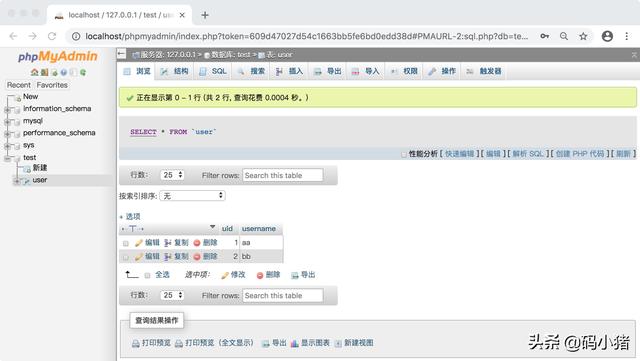640x361 pixels.
Task: Click the zoom magnifier icon in address bar
Action: coord(564,36)
